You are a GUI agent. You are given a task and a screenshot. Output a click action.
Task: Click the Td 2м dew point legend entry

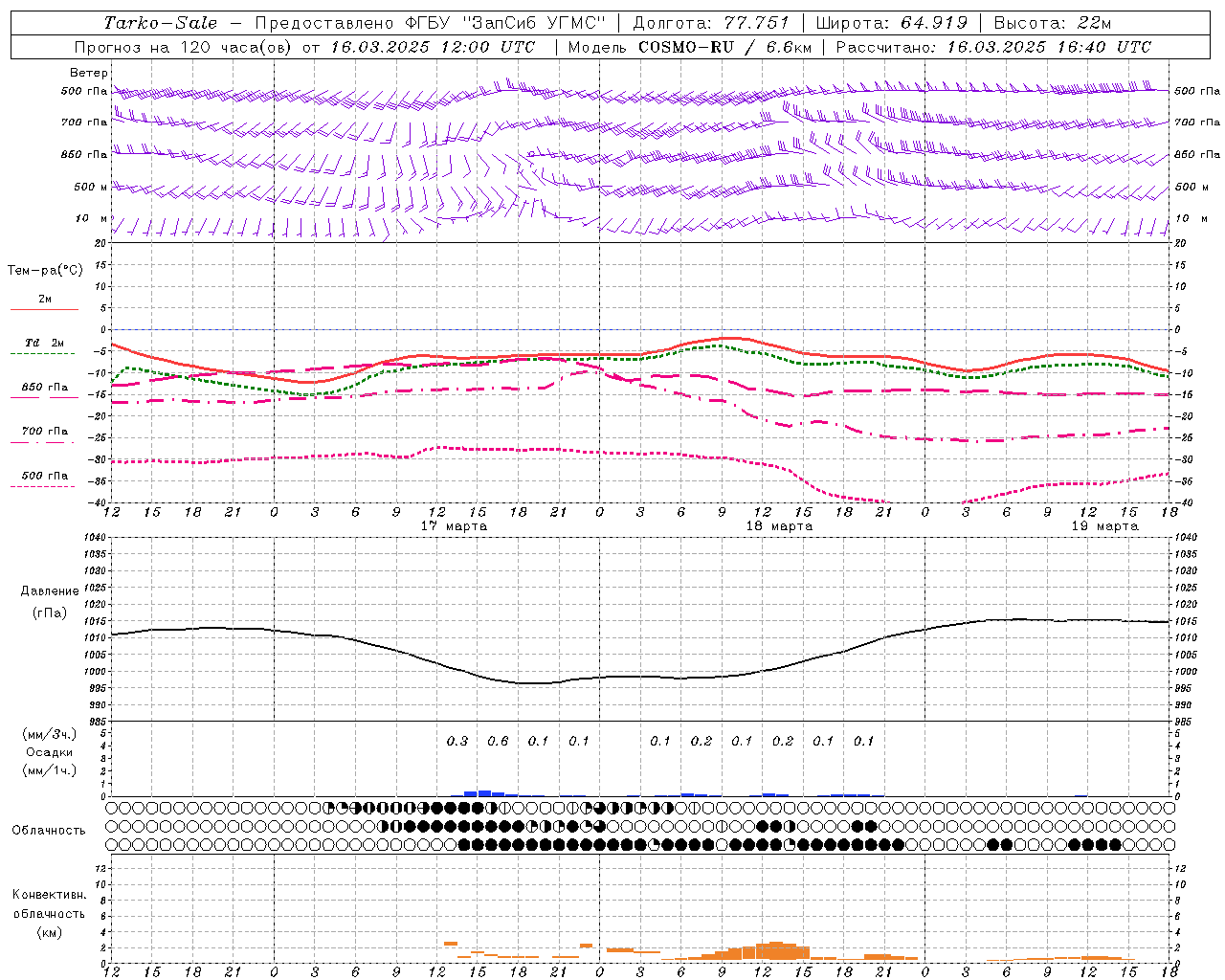[45, 343]
